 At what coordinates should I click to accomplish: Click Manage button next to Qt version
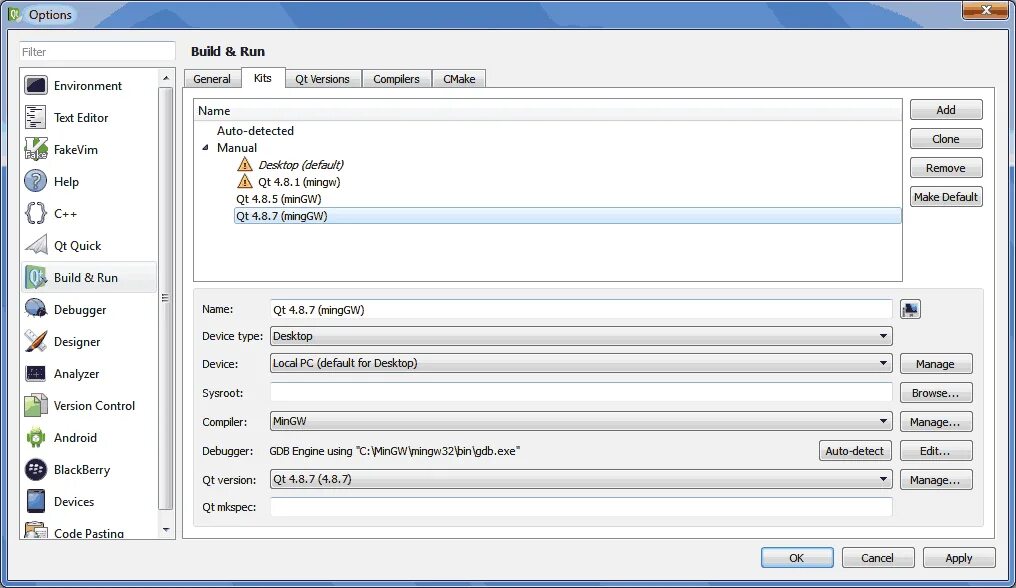[936, 480]
